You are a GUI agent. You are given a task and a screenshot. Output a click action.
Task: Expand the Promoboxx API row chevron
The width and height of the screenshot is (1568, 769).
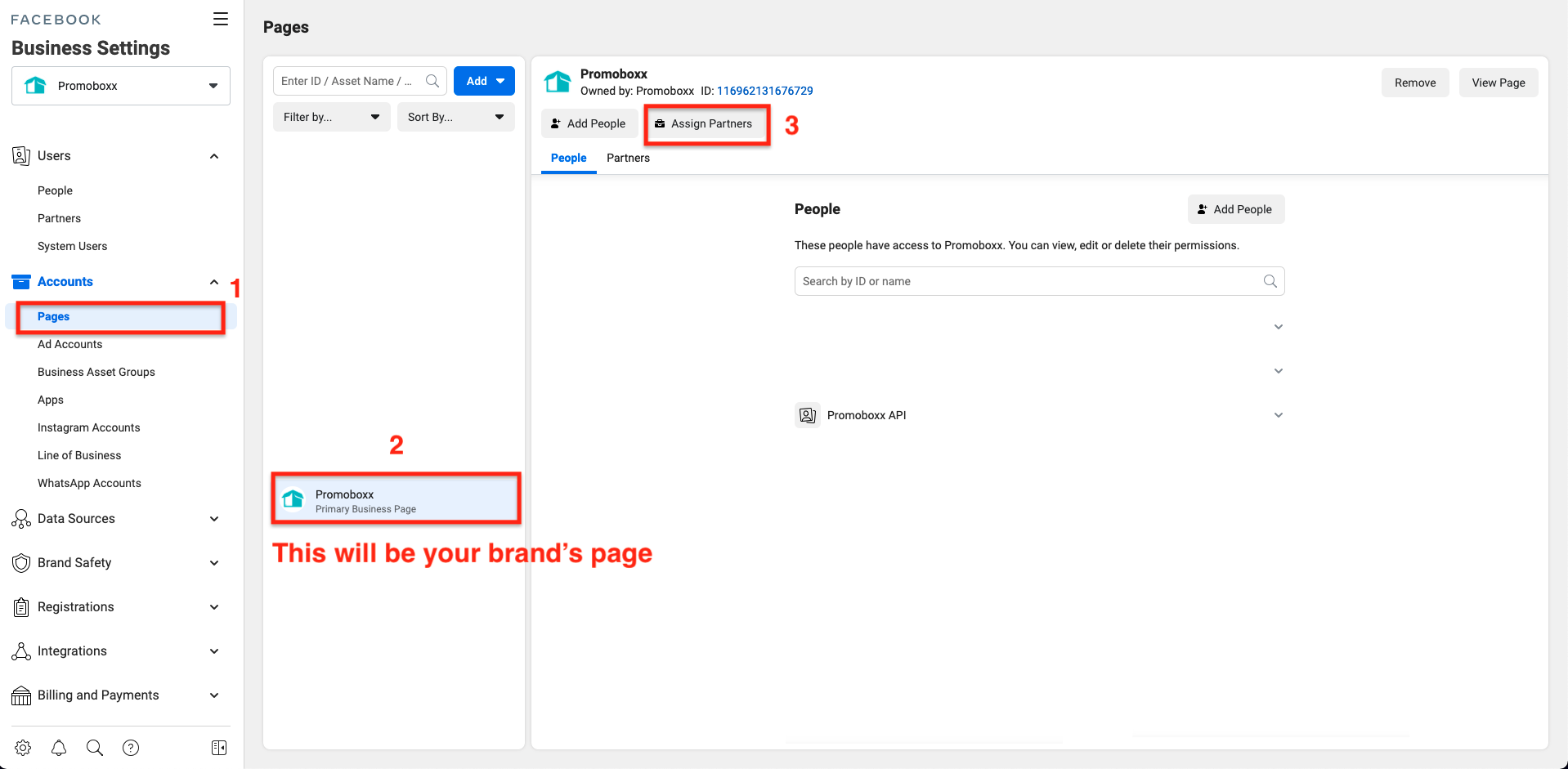[x=1279, y=415]
